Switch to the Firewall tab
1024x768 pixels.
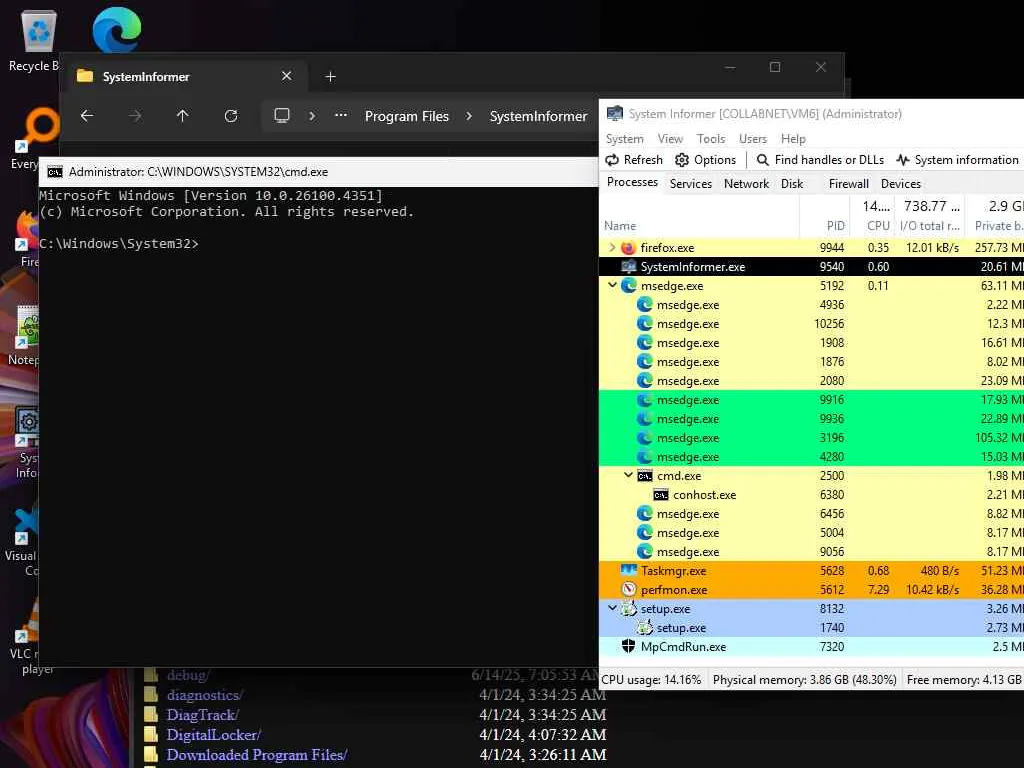click(x=848, y=184)
